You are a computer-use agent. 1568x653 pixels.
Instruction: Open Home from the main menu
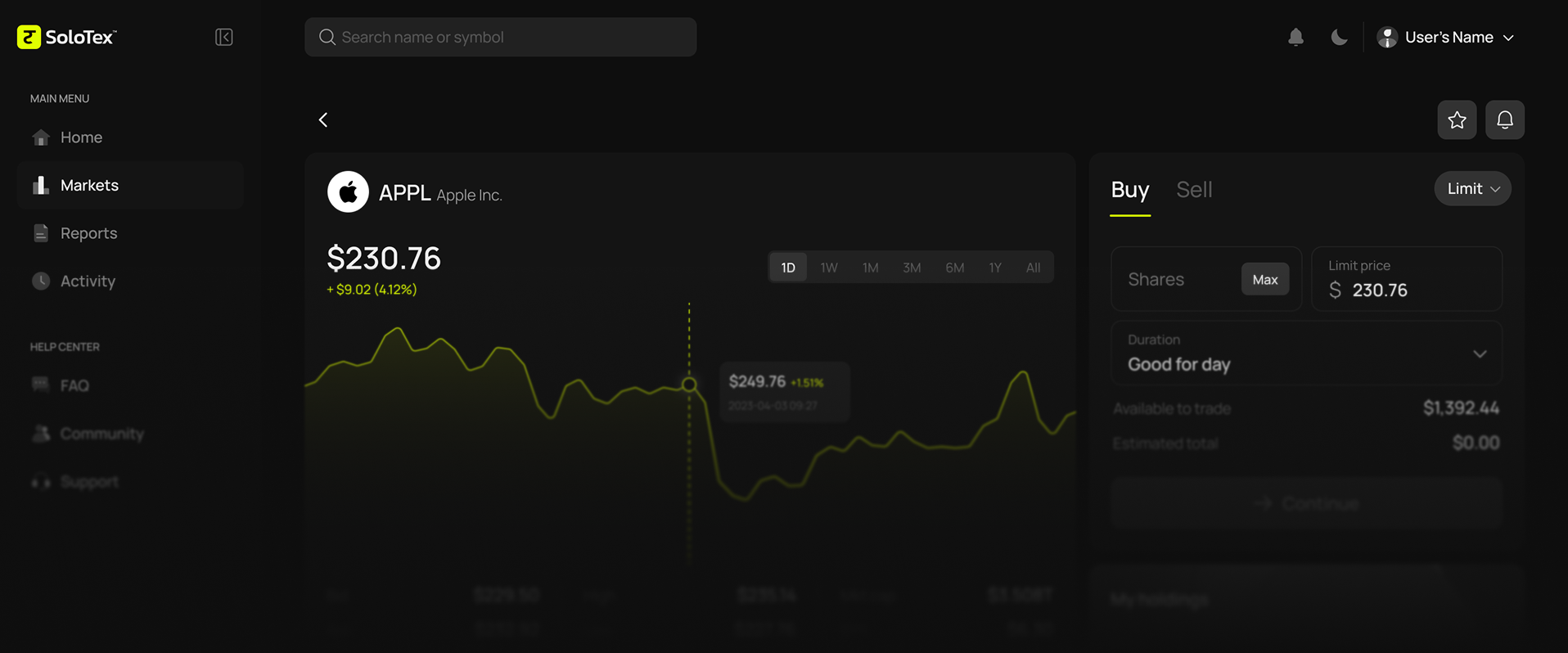[81, 137]
